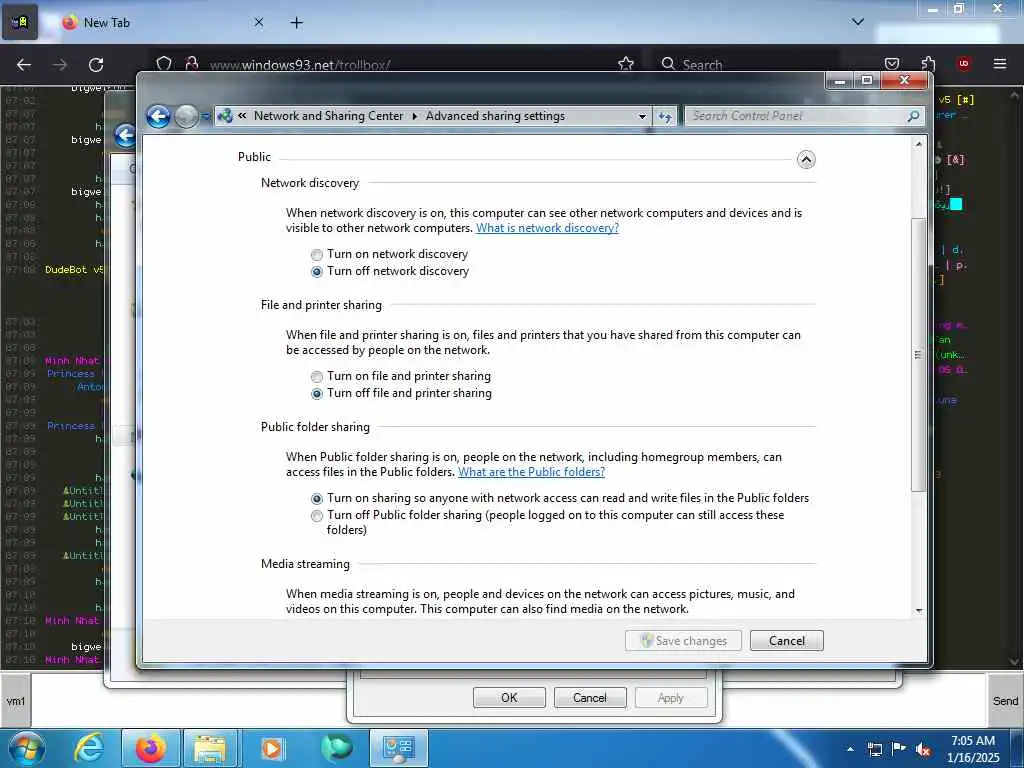This screenshot has height=768, width=1024.
Task: Select Turn on sharing for Public folders
Action: click(317, 499)
